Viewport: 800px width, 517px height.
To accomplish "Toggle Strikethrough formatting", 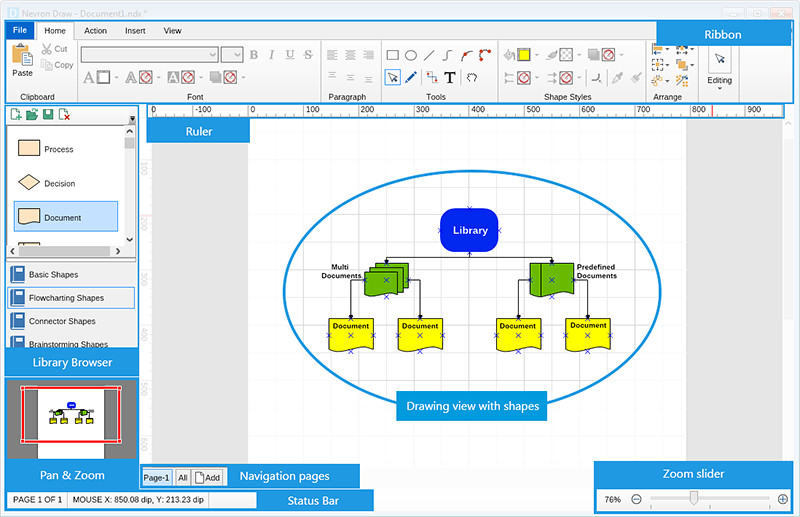I will [x=308, y=55].
